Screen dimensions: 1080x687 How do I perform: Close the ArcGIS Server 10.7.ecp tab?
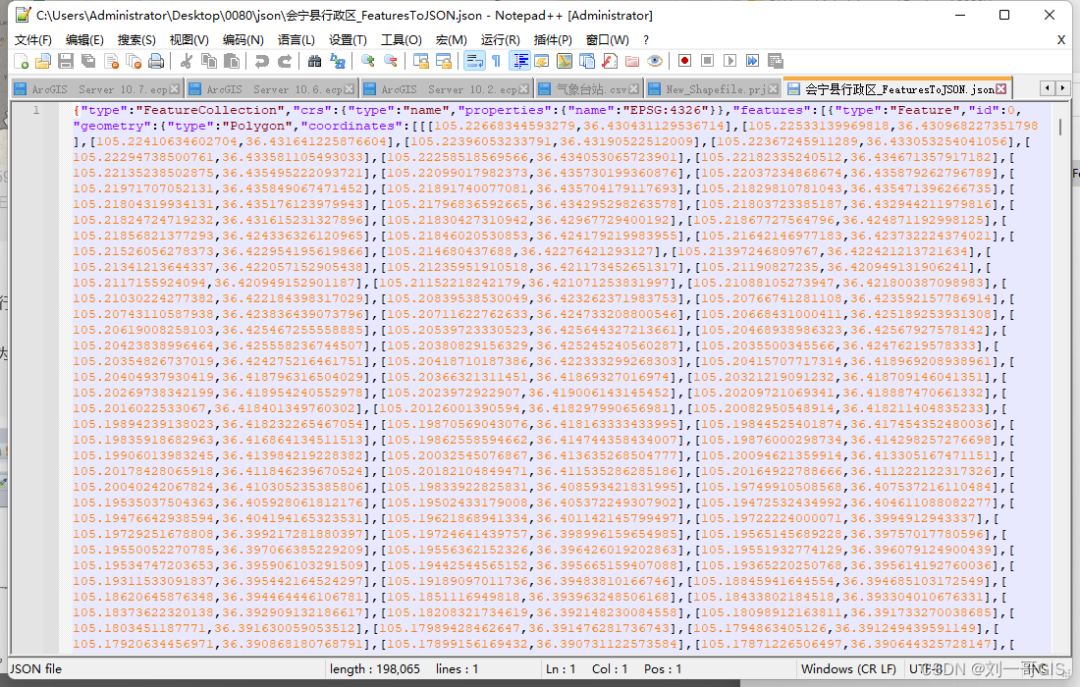pyautogui.click(x=174, y=89)
